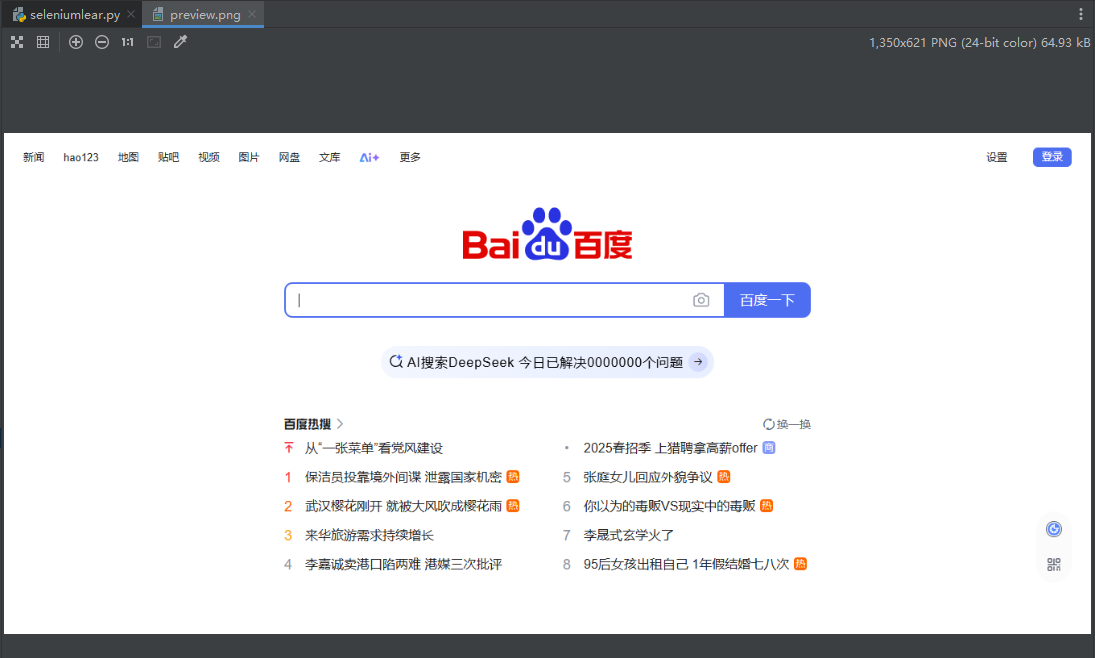Screen dimensions: 1095x658
Task: Open the 网盘 link
Action: coord(289,157)
